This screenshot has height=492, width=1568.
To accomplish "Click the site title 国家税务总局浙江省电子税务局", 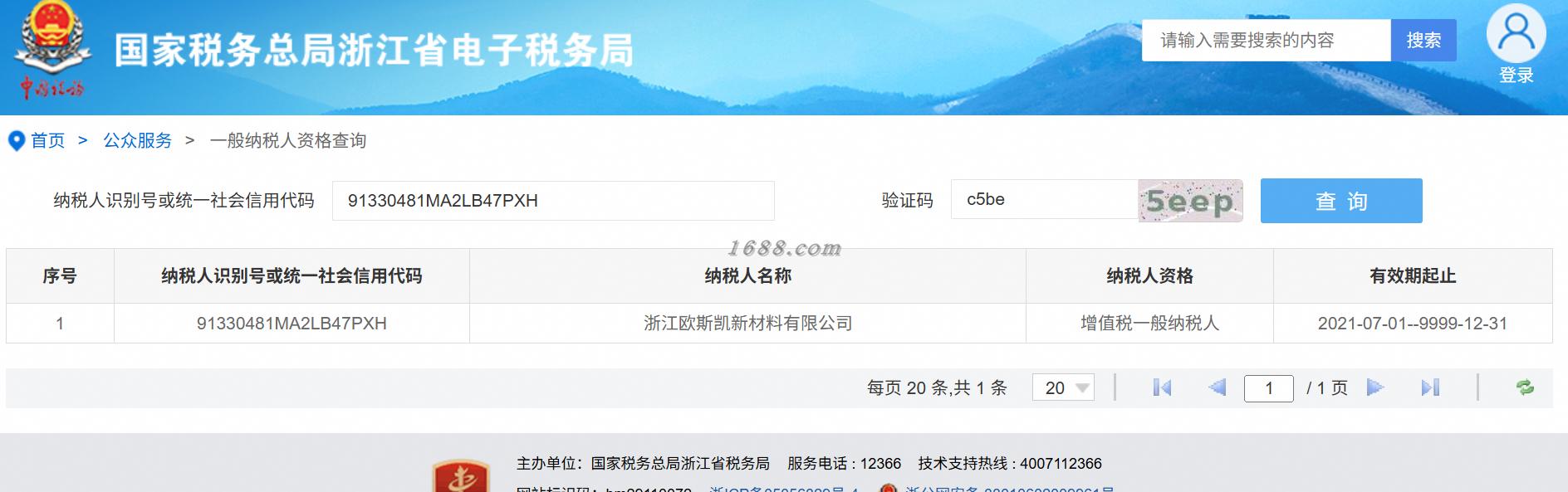I will click(374, 51).
